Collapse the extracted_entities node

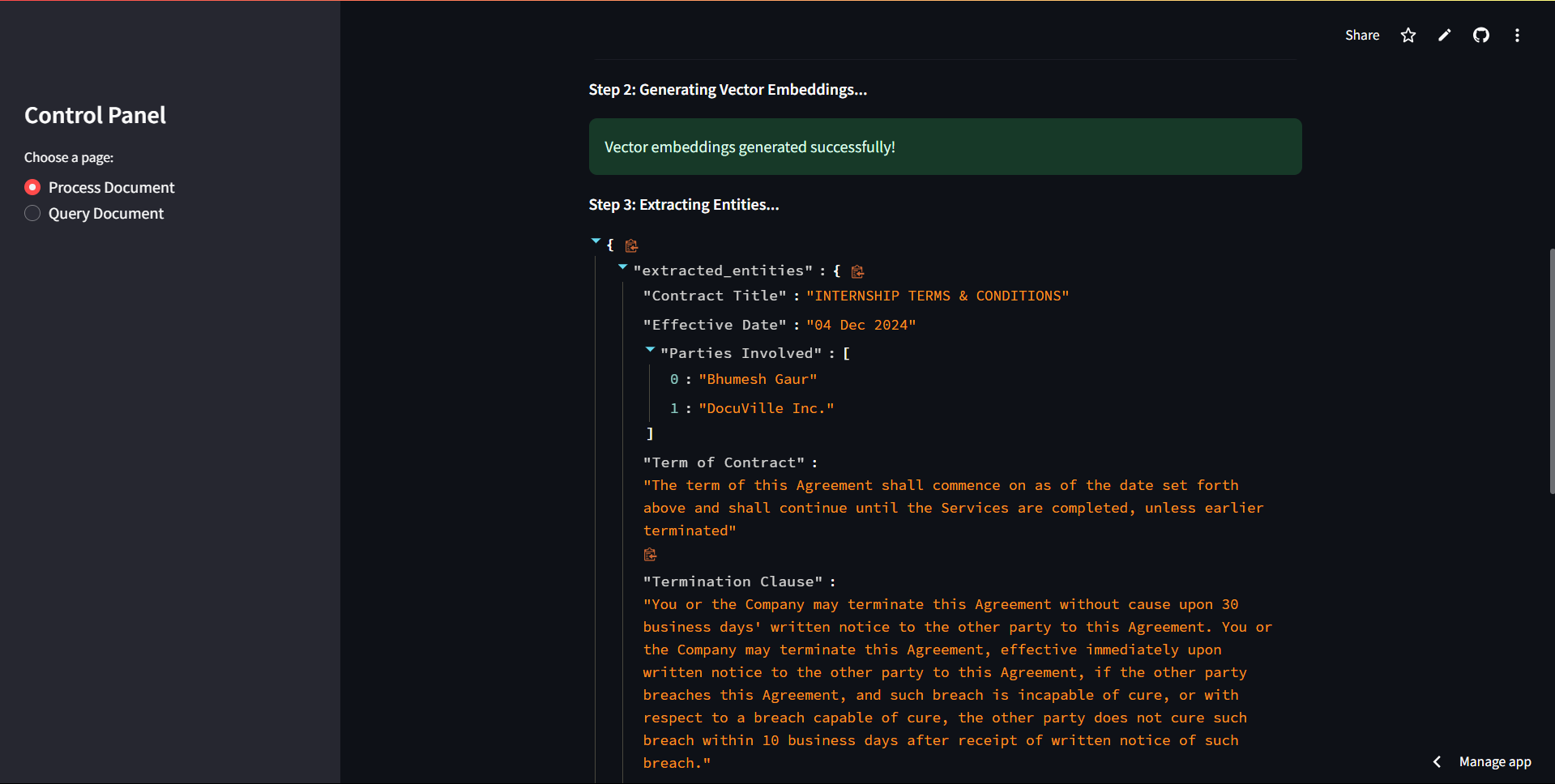point(622,266)
